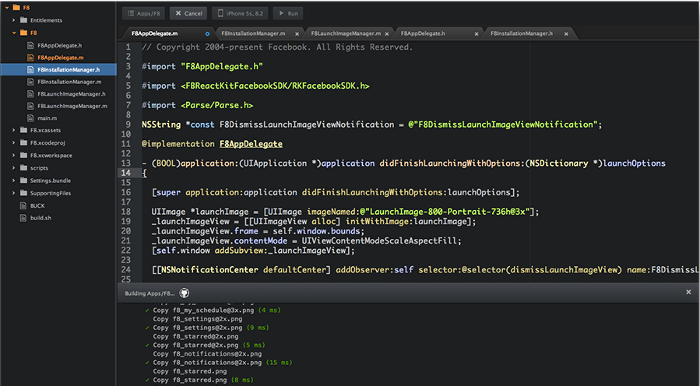
Task: Click the scripts folder icon
Action: point(24,168)
